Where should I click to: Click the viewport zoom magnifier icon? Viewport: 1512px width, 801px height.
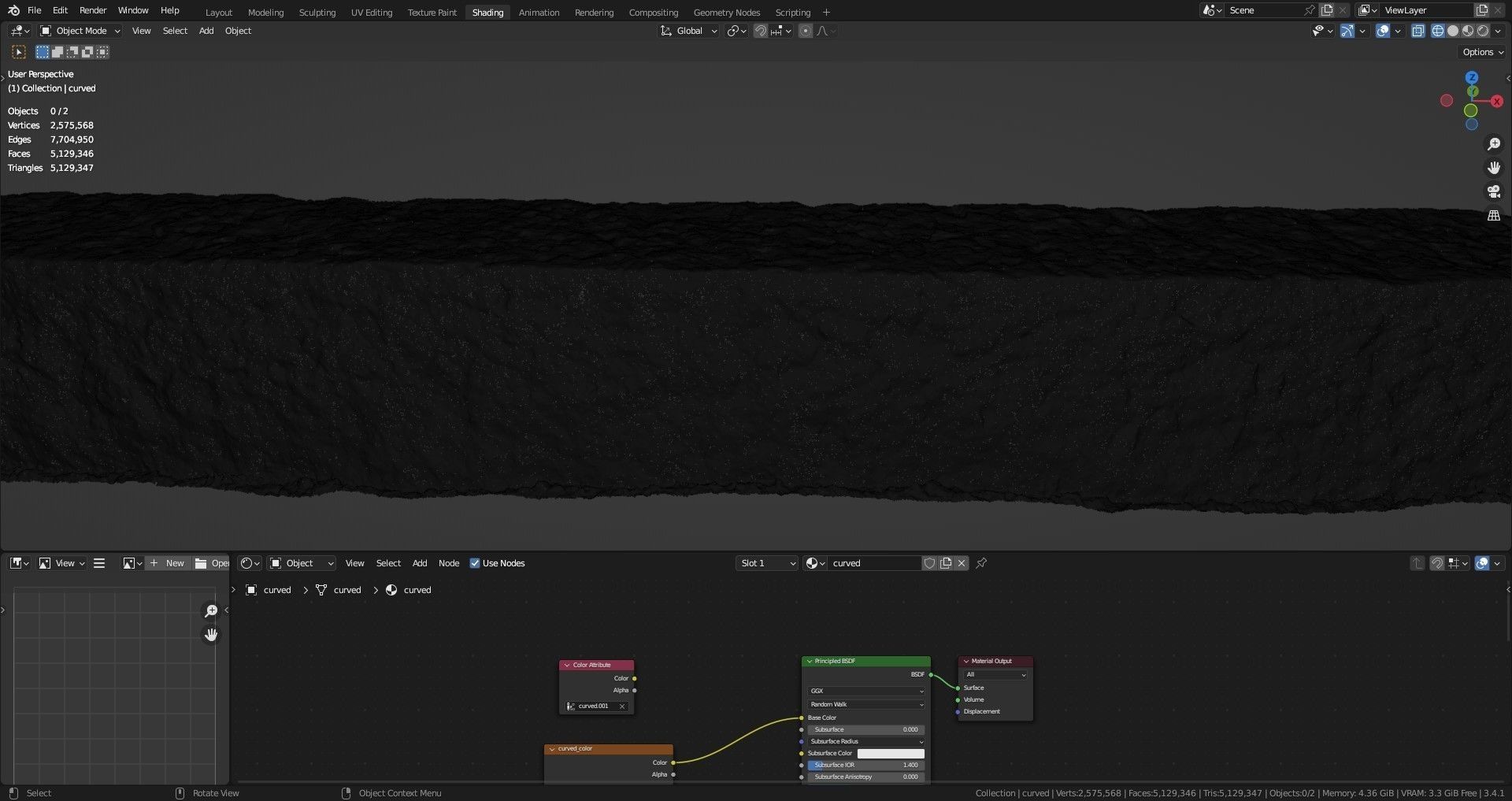[x=1493, y=144]
